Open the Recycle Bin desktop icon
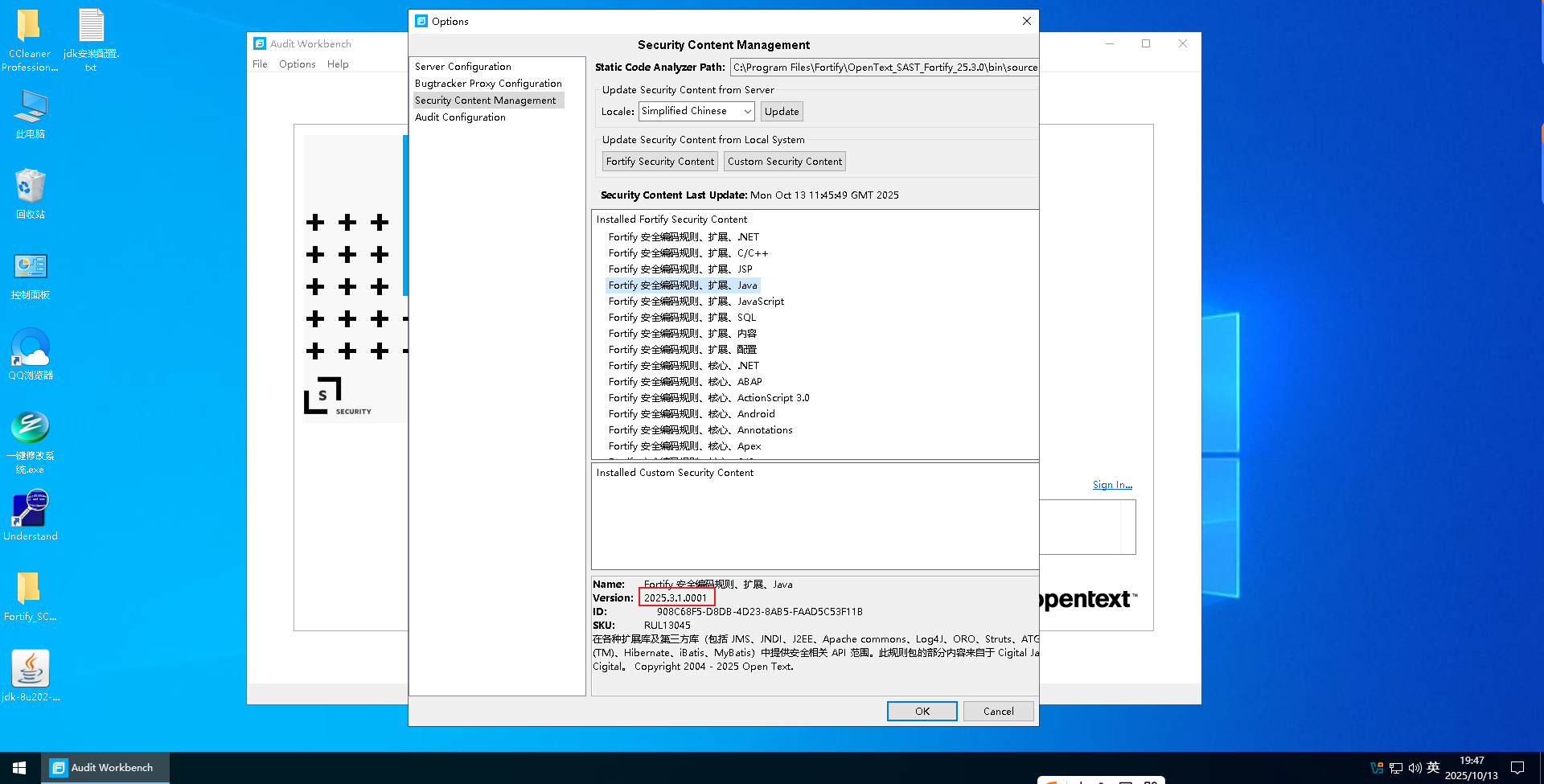 [30, 187]
